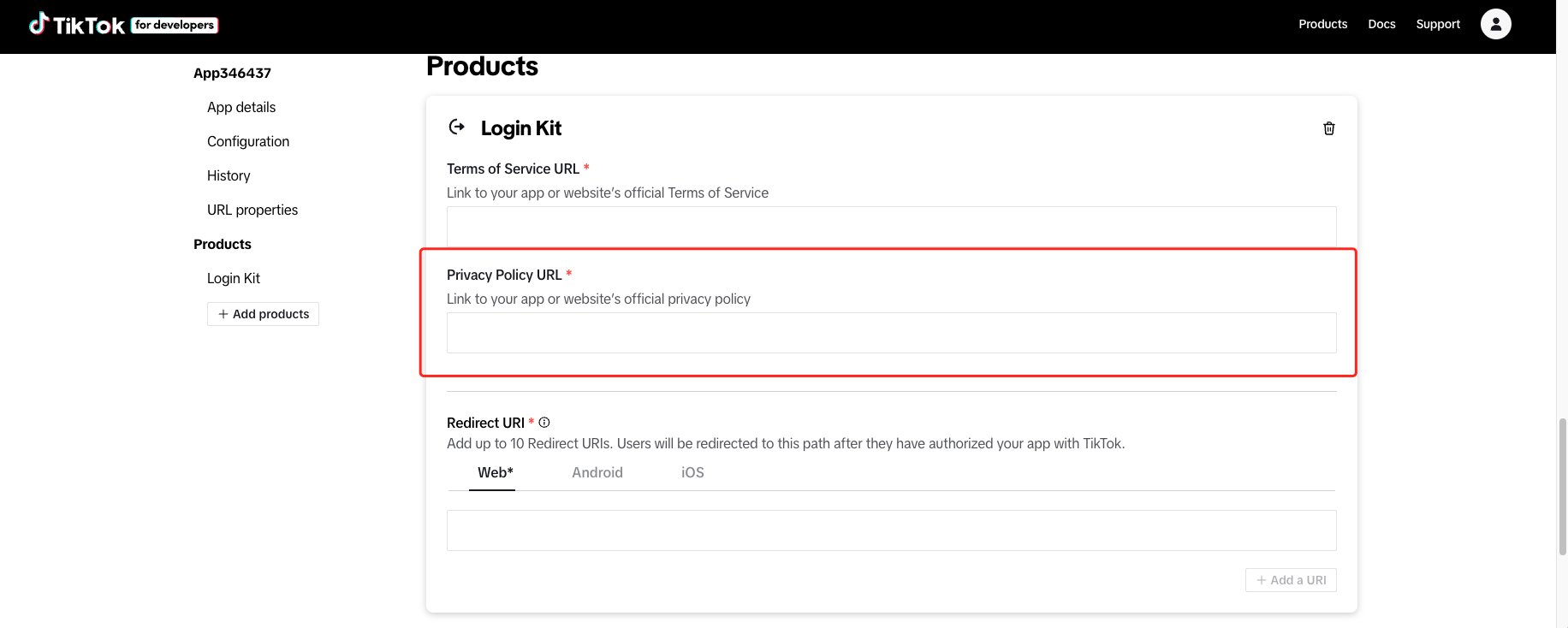The width and height of the screenshot is (1568, 628).
Task: Open the Products menu in header
Action: tap(1322, 24)
